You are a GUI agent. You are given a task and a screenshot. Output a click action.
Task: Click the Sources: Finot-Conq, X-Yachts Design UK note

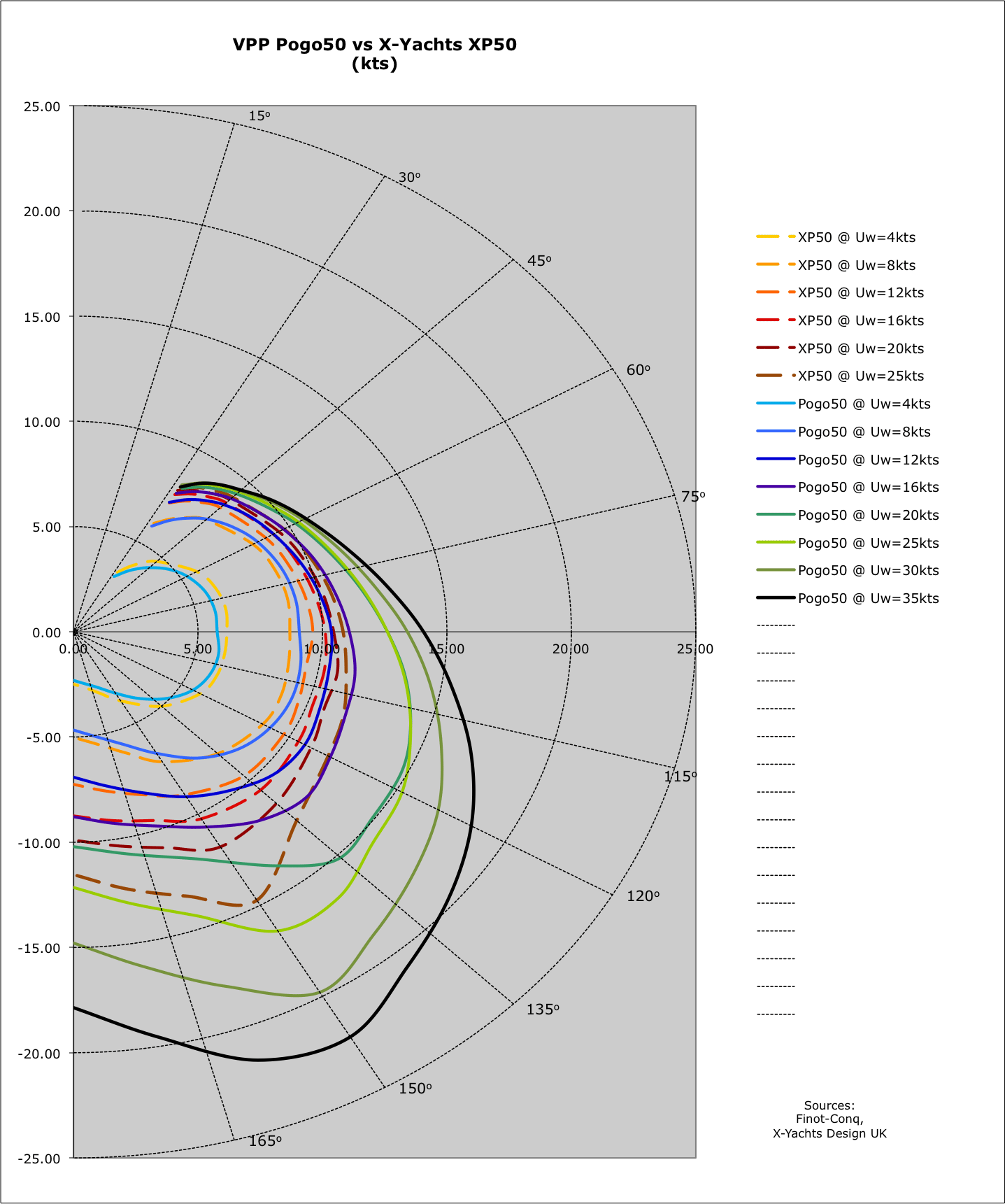829,1119
